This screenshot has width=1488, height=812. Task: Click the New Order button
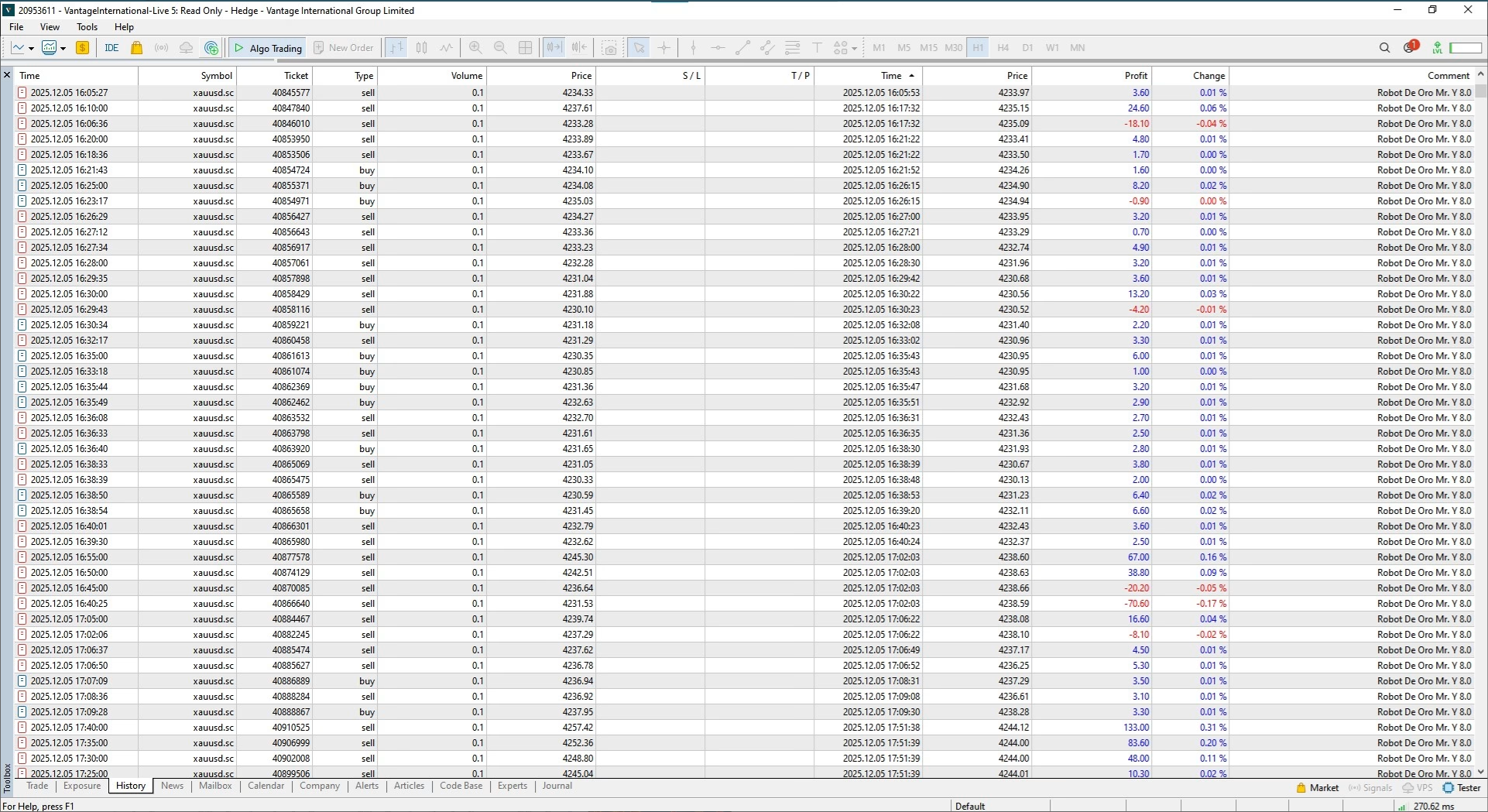coord(343,48)
